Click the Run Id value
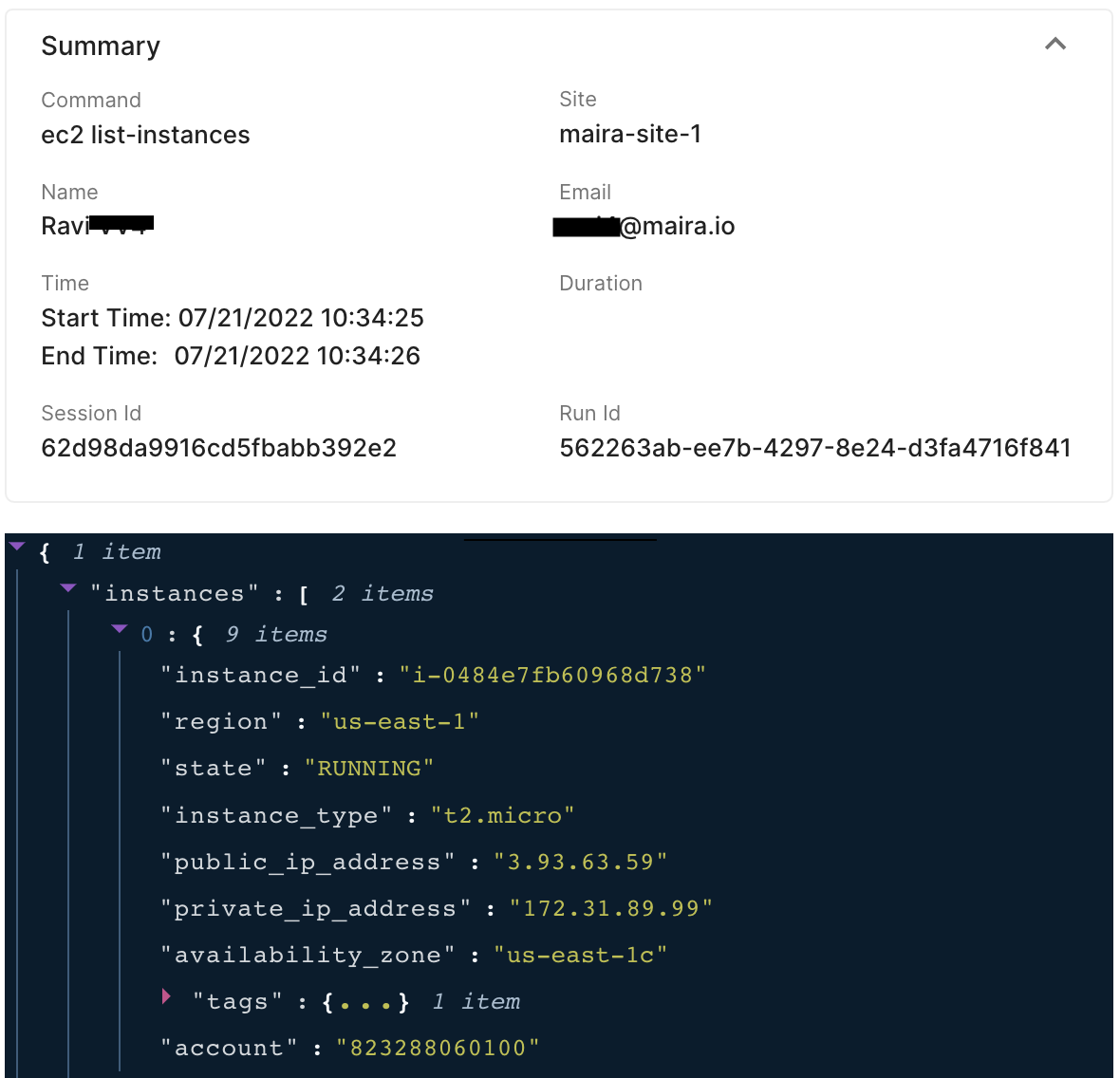 pyautogui.click(x=814, y=448)
